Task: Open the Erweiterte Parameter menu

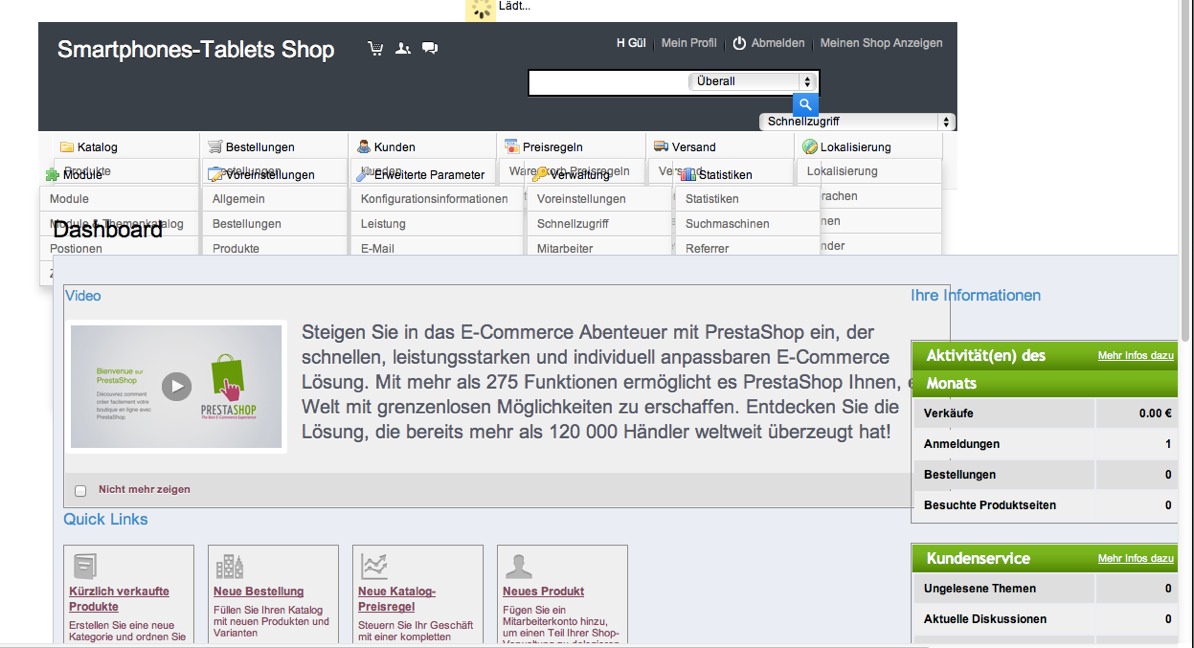Action: 429,174
